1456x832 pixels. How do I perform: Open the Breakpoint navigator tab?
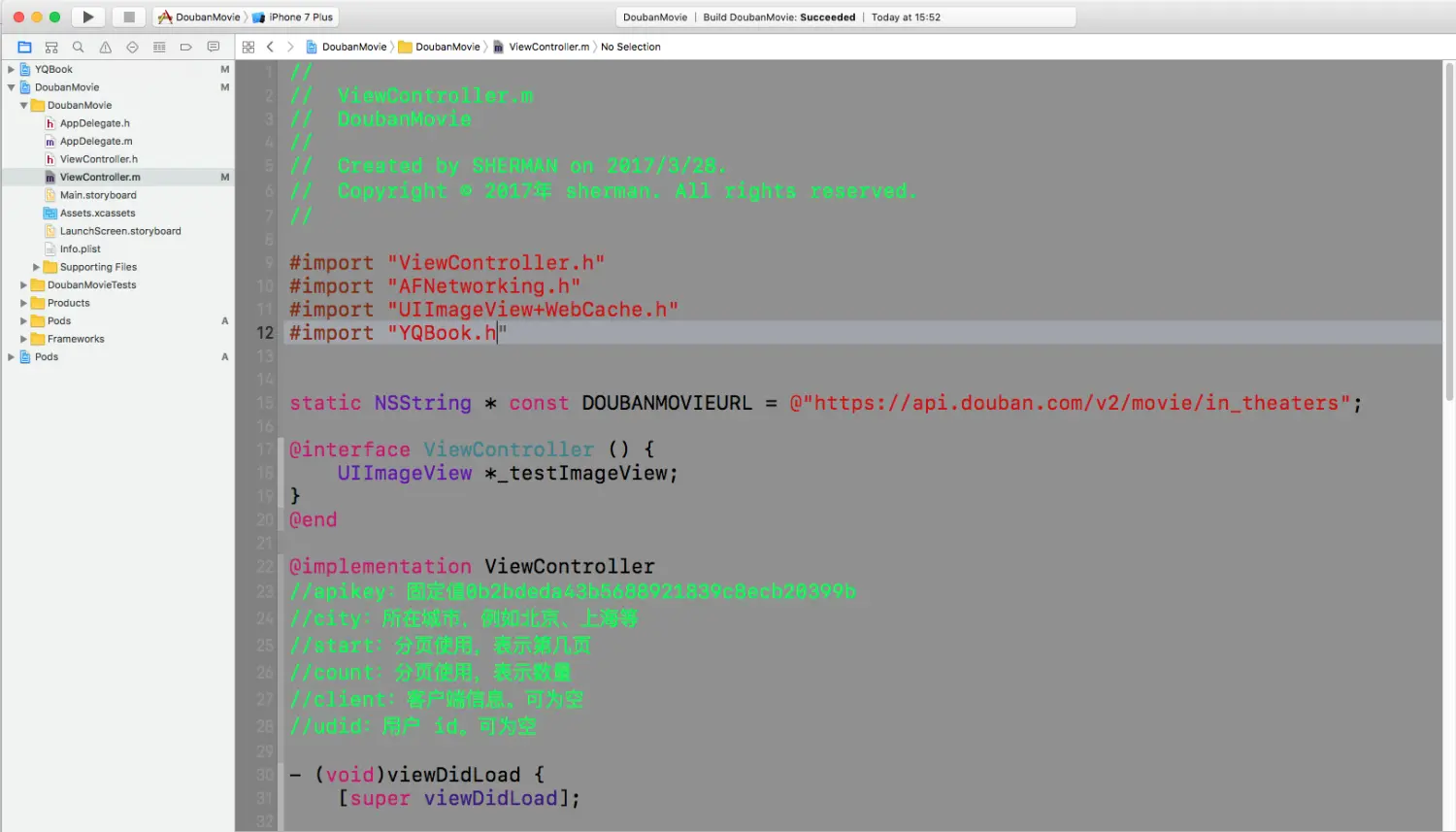coord(186,47)
